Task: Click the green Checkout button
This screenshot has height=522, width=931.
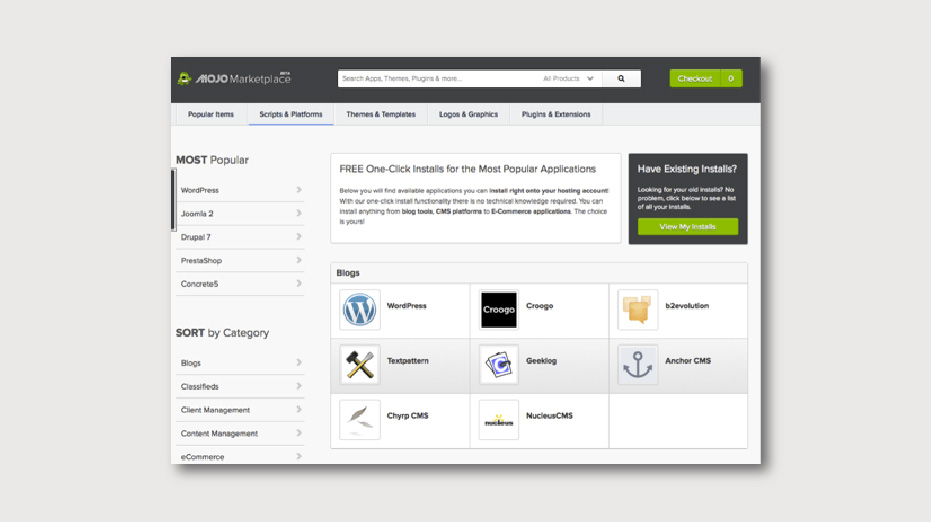Action: pyautogui.click(x=695, y=78)
